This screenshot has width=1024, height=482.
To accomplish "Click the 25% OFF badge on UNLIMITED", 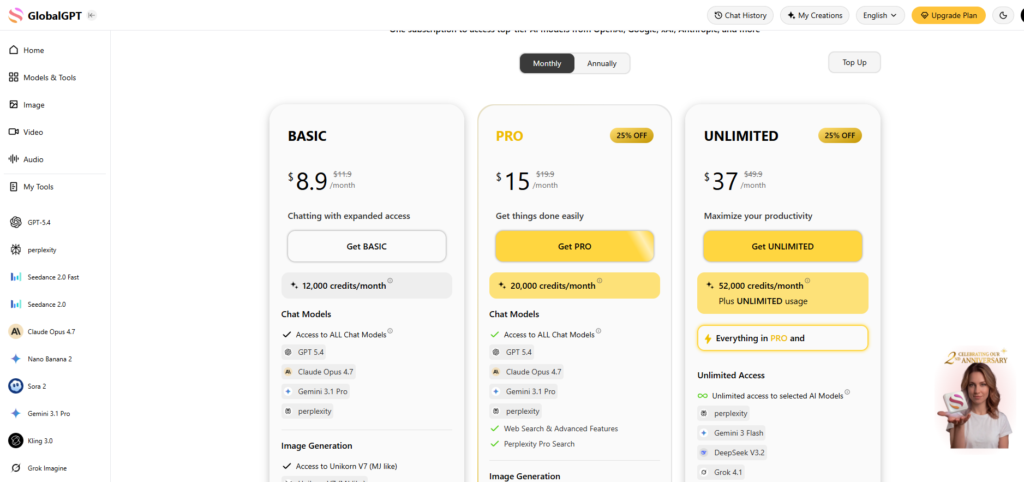I will [x=840, y=135].
